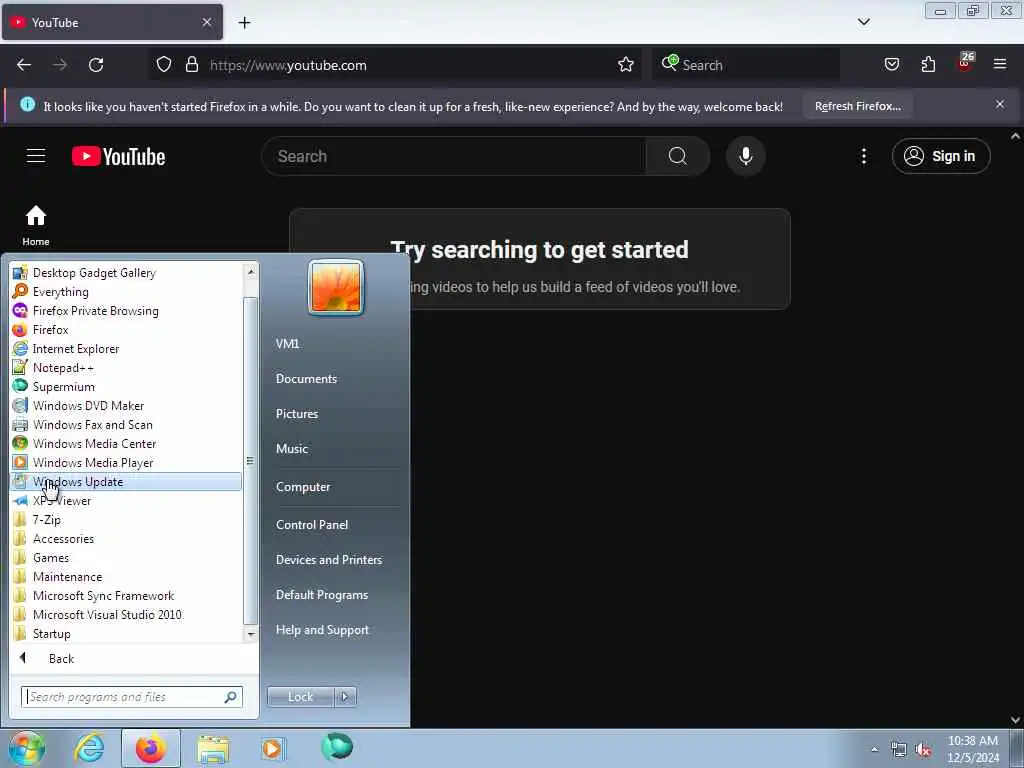Image resolution: width=1024 pixels, height=768 pixels.
Task: Bookmark this page with star icon
Action: point(626,65)
